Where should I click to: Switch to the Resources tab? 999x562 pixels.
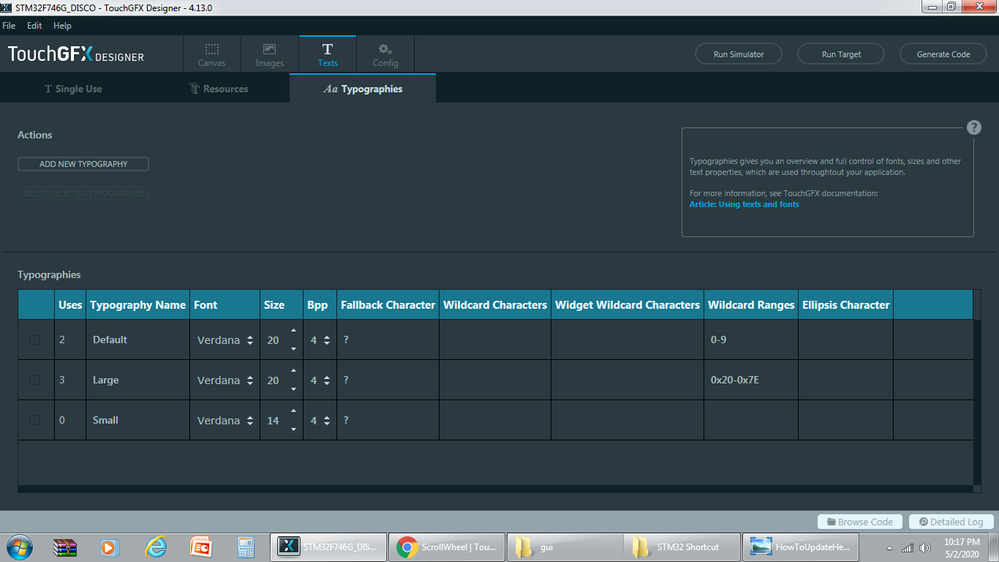point(219,89)
